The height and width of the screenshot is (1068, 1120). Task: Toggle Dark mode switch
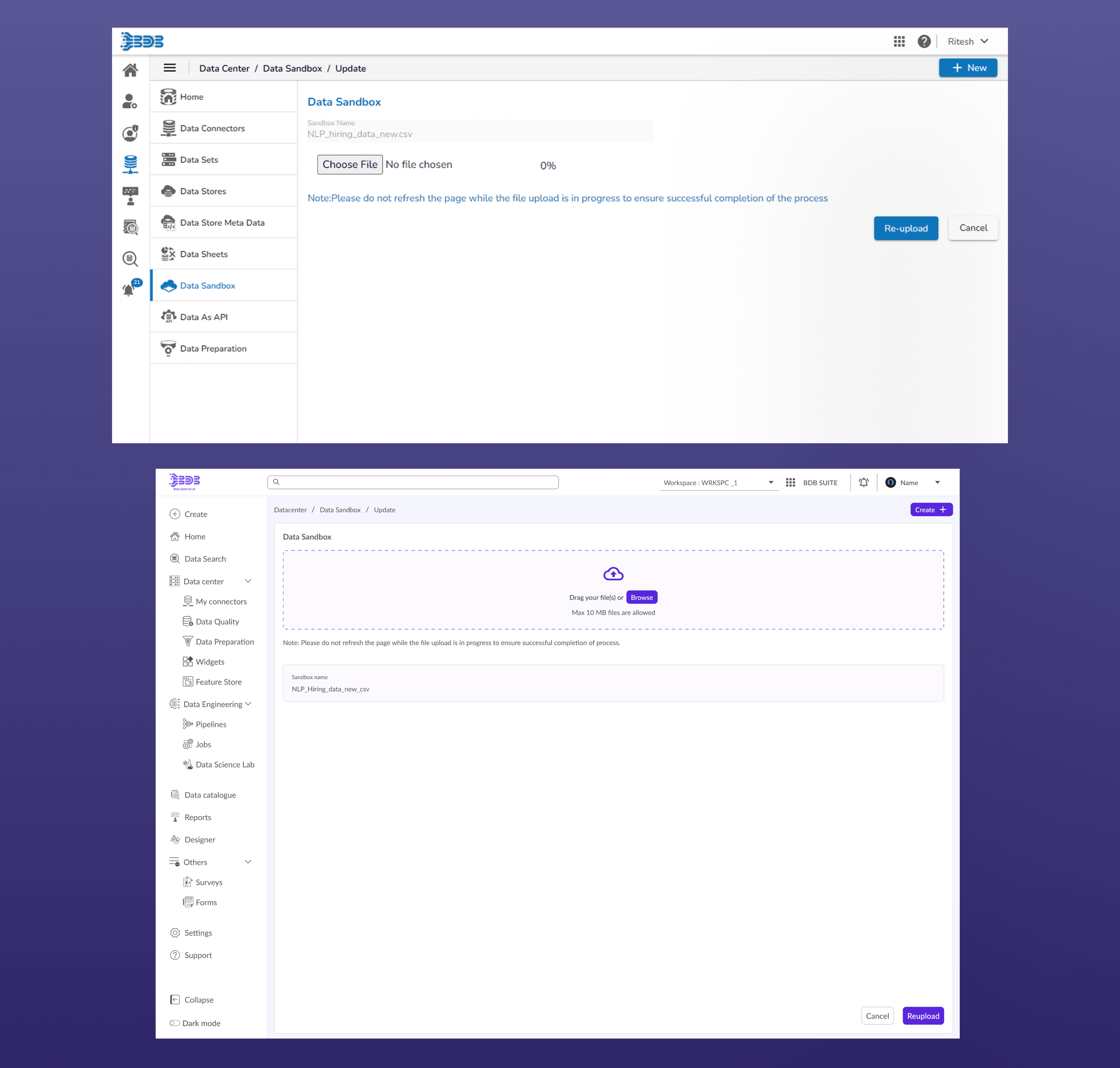[x=175, y=1023]
